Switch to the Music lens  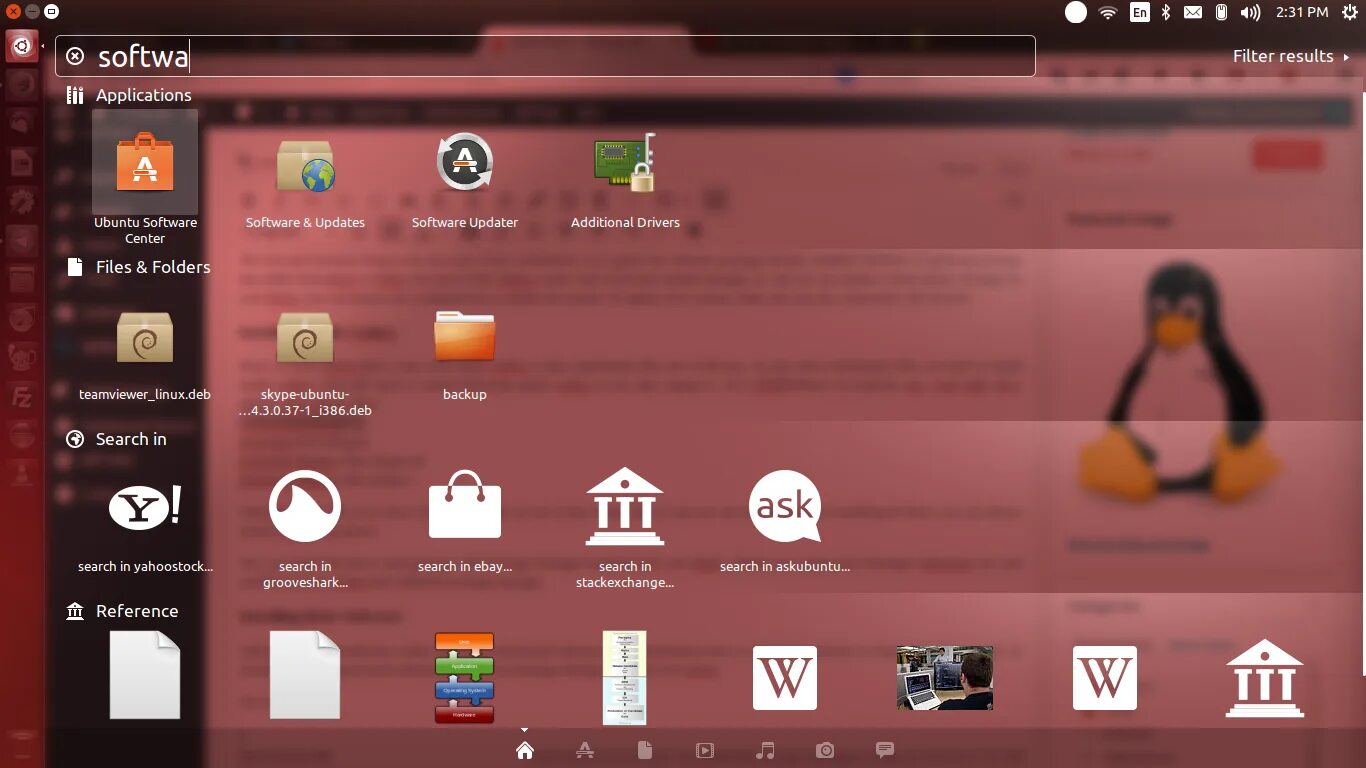[x=765, y=750]
